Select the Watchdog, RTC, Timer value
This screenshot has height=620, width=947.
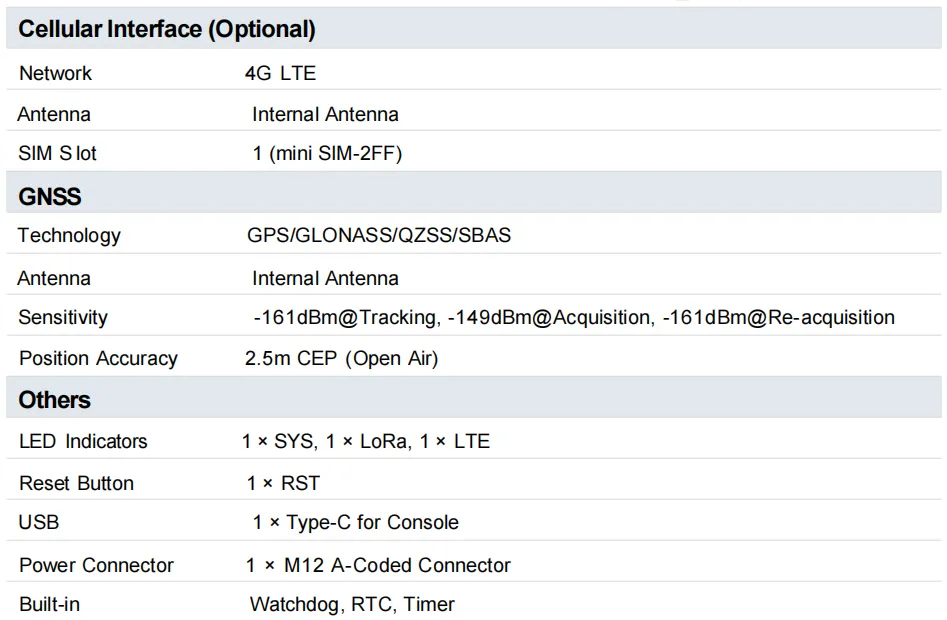(352, 604)
